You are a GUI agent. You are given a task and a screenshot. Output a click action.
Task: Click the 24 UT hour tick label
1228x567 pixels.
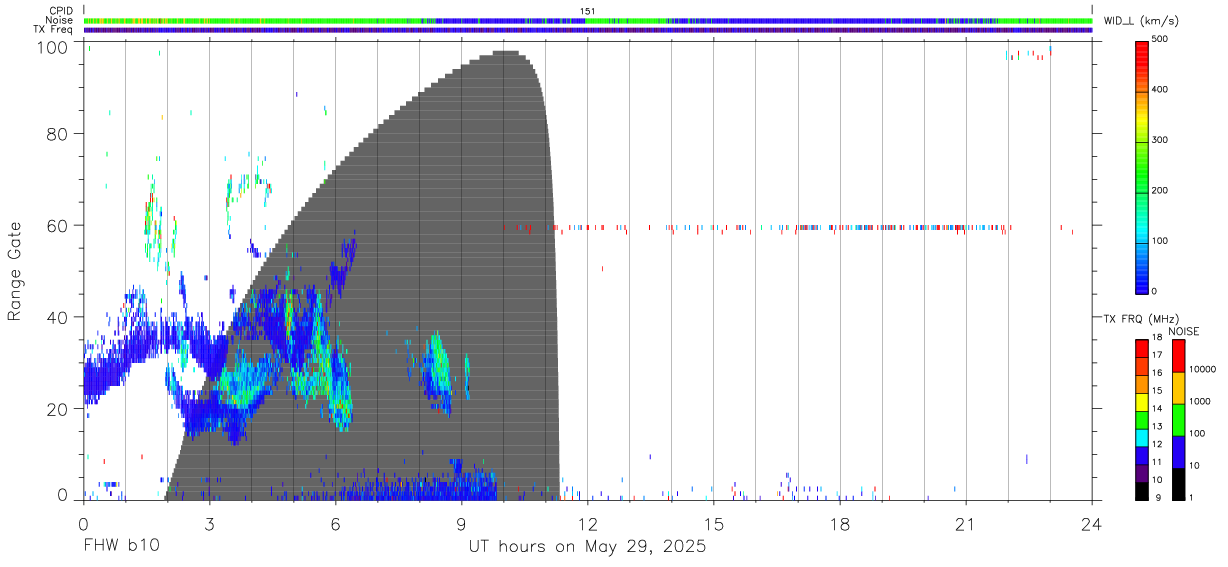pyautogui.click(x=1092, y=522)
